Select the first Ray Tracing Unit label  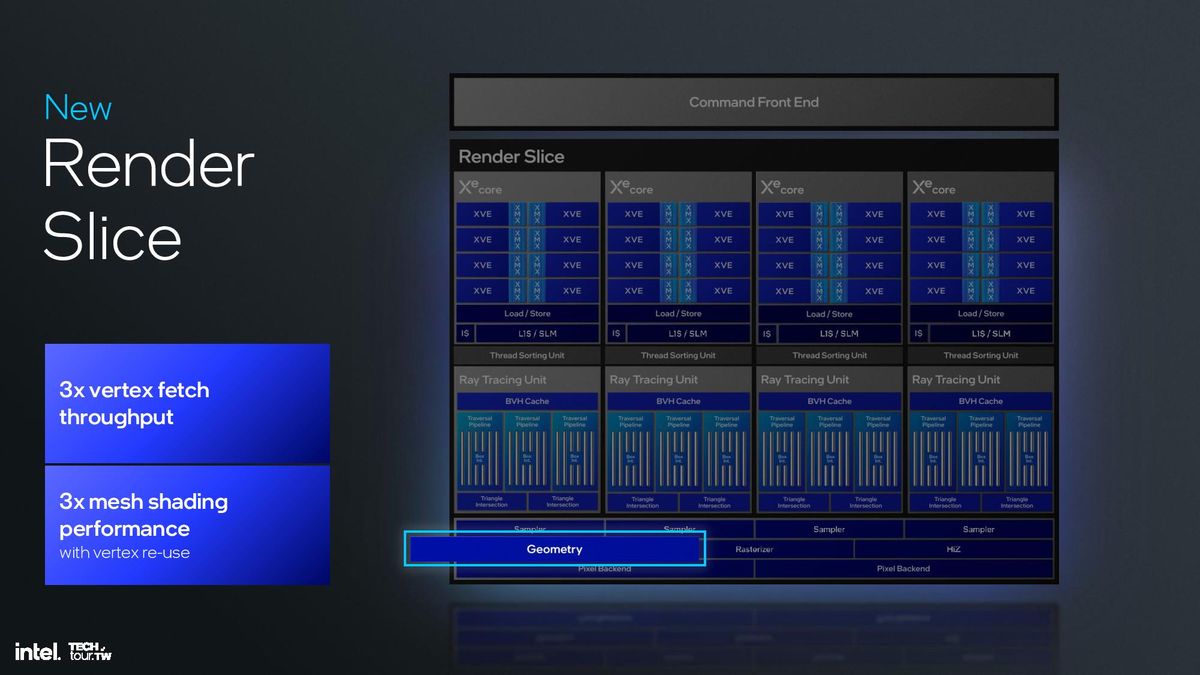[x=503, y=380]
